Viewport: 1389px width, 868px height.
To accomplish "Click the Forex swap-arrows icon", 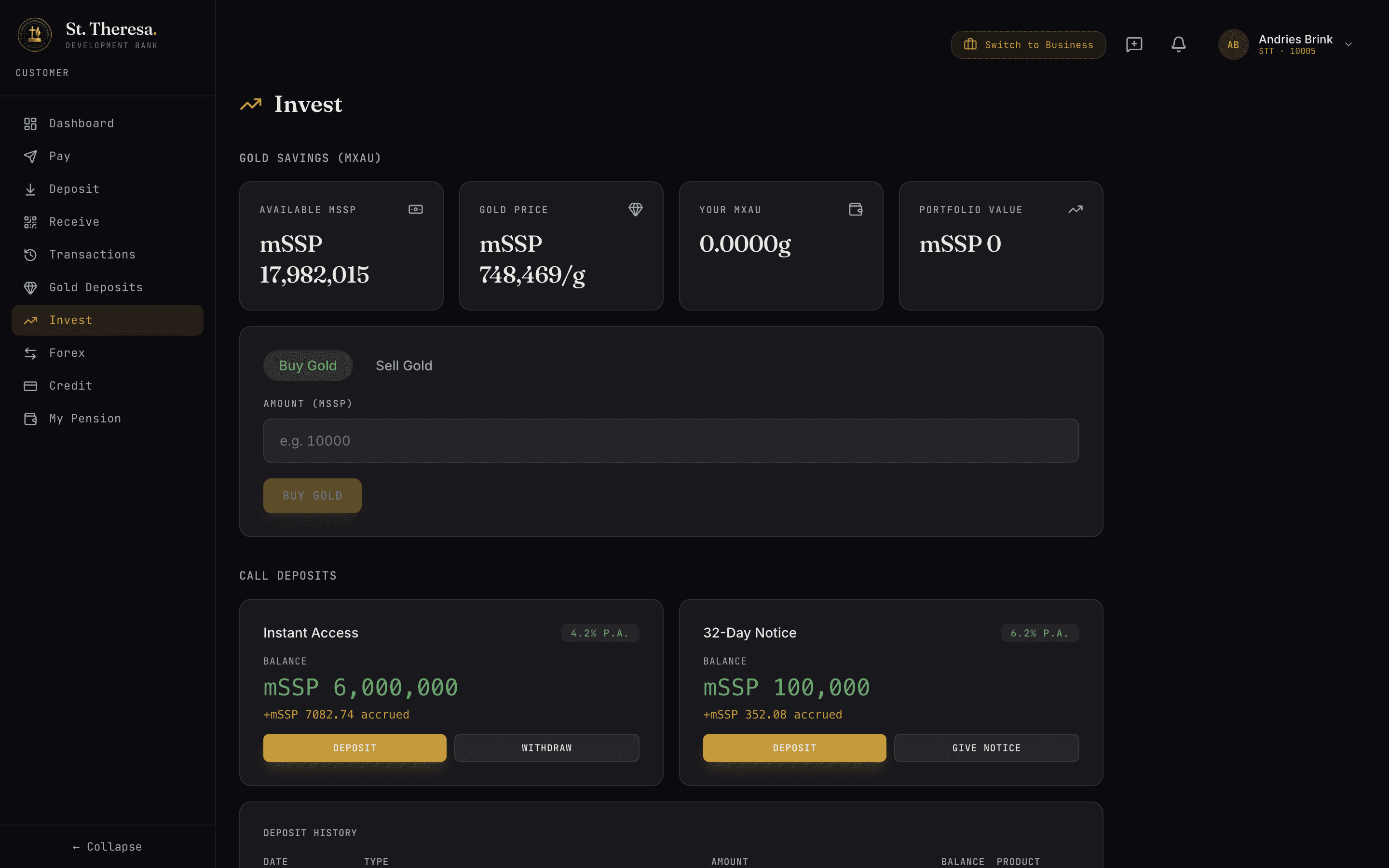I will pos(30,353).
